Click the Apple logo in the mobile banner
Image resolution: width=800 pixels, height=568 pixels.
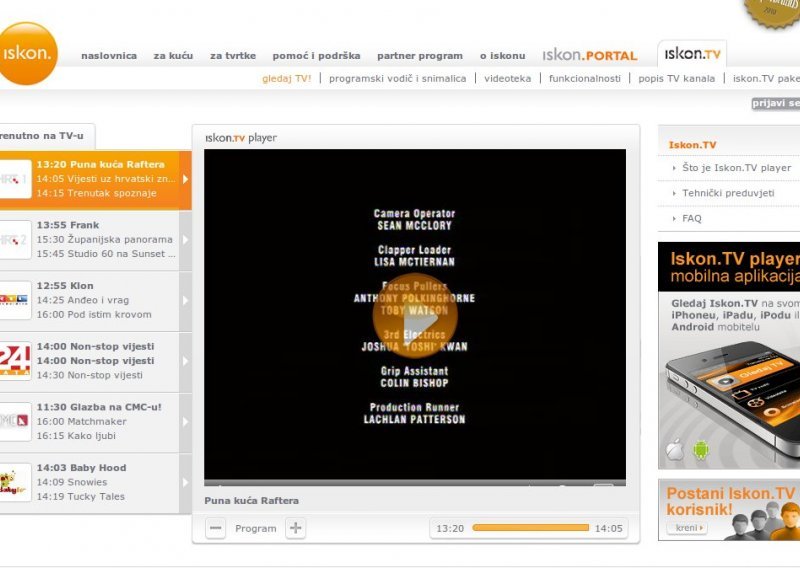click(x=675, y=450)
